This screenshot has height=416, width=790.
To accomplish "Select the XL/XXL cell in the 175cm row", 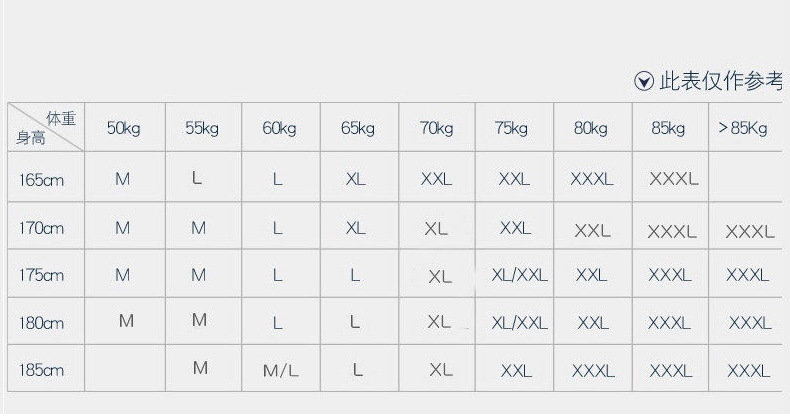I will (x=519, y=275).
